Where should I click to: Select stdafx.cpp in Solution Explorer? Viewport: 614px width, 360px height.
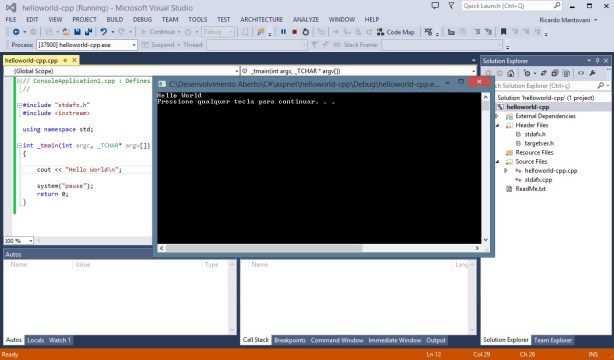tap(538, 180)
